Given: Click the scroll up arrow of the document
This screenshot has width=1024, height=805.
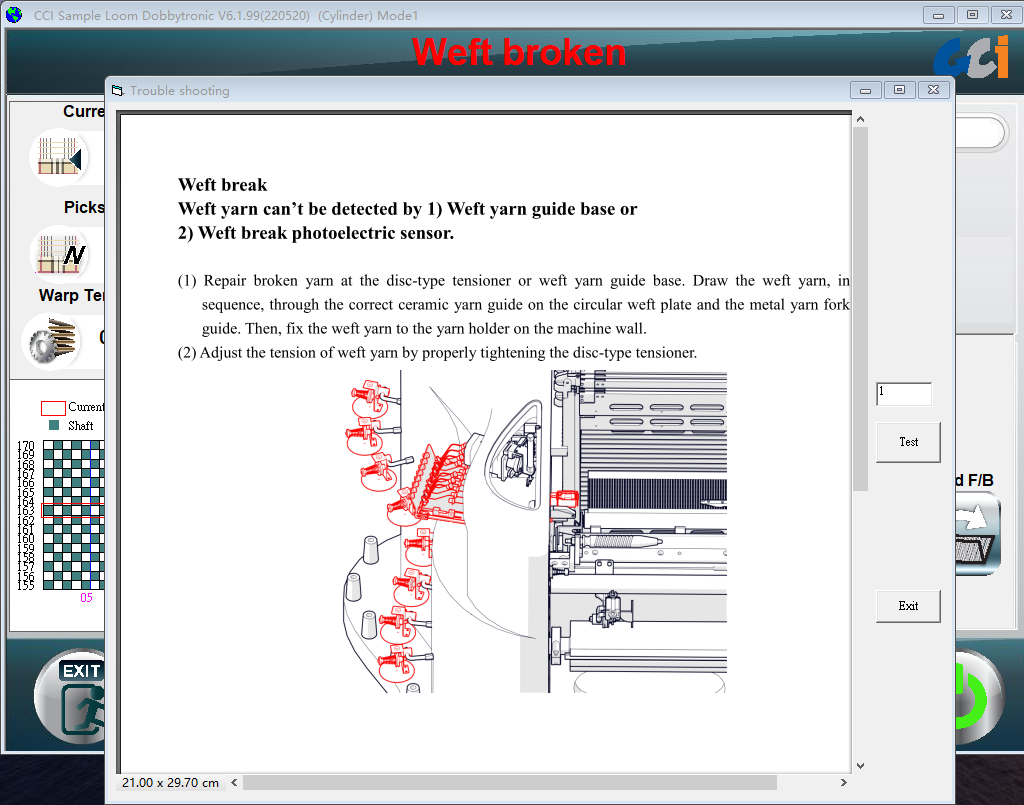Looking at the screenshot, I should pos(860,119).
